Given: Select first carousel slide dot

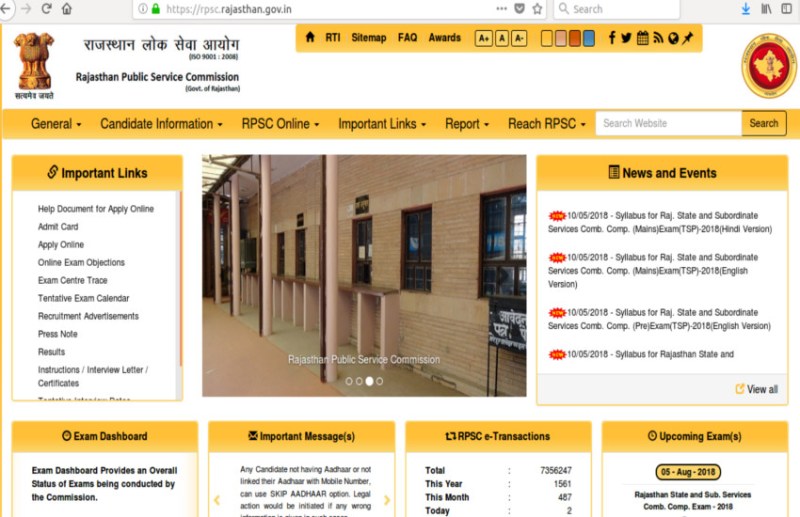Looking at the screenshot, I should tap(349, 381).
